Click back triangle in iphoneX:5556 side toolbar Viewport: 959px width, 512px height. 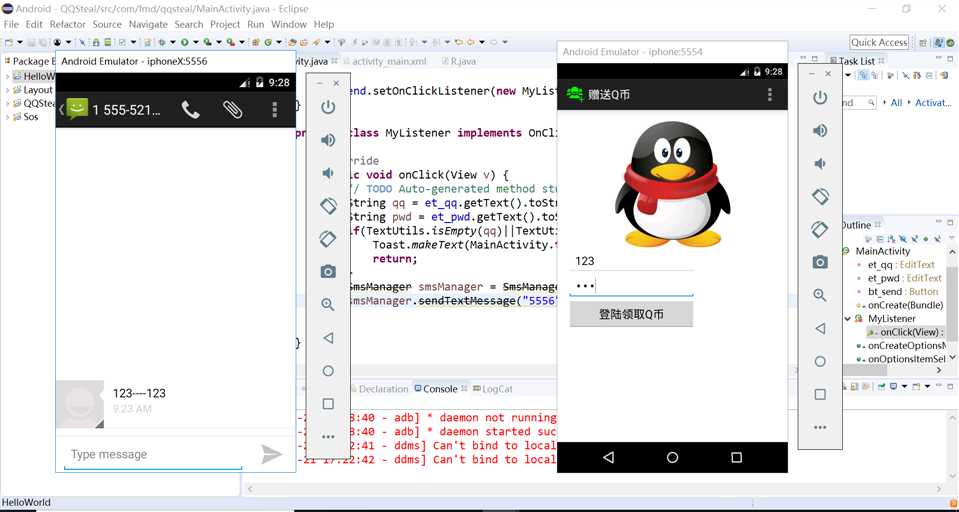pyautogui.click(x=328, y=338)
